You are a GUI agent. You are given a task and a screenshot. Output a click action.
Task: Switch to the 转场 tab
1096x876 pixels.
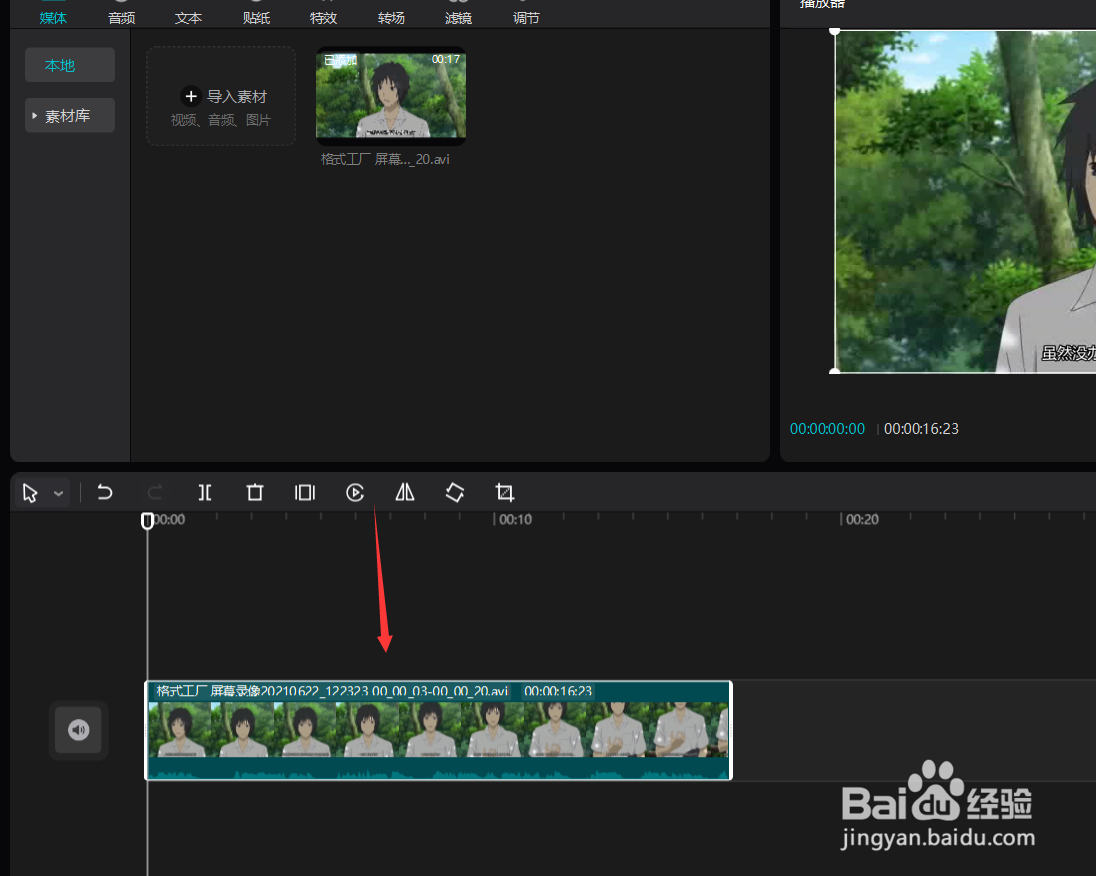point(391,17)
